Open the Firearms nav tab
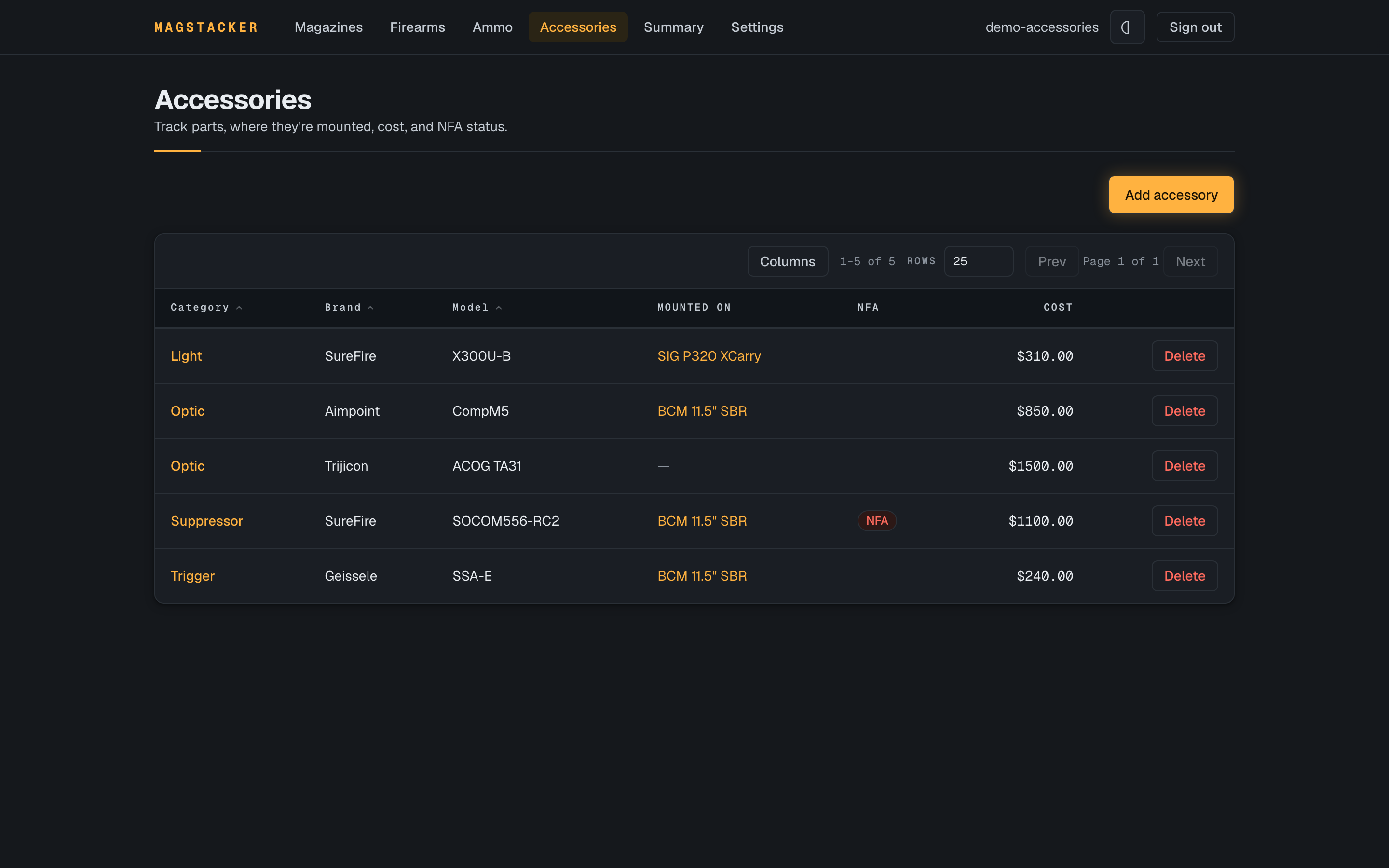 pos(417,27)
